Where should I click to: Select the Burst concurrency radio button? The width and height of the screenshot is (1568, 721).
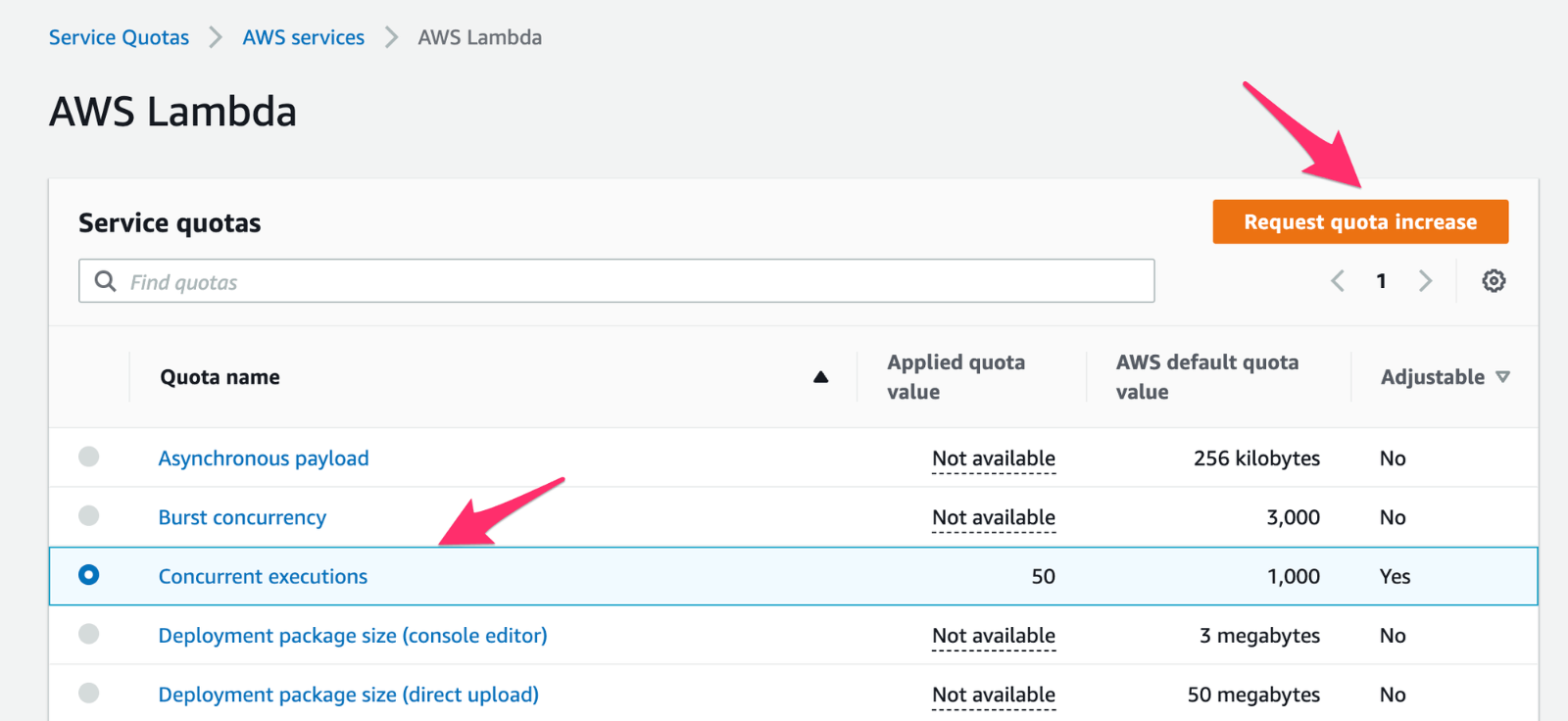[x=89, y=515]
